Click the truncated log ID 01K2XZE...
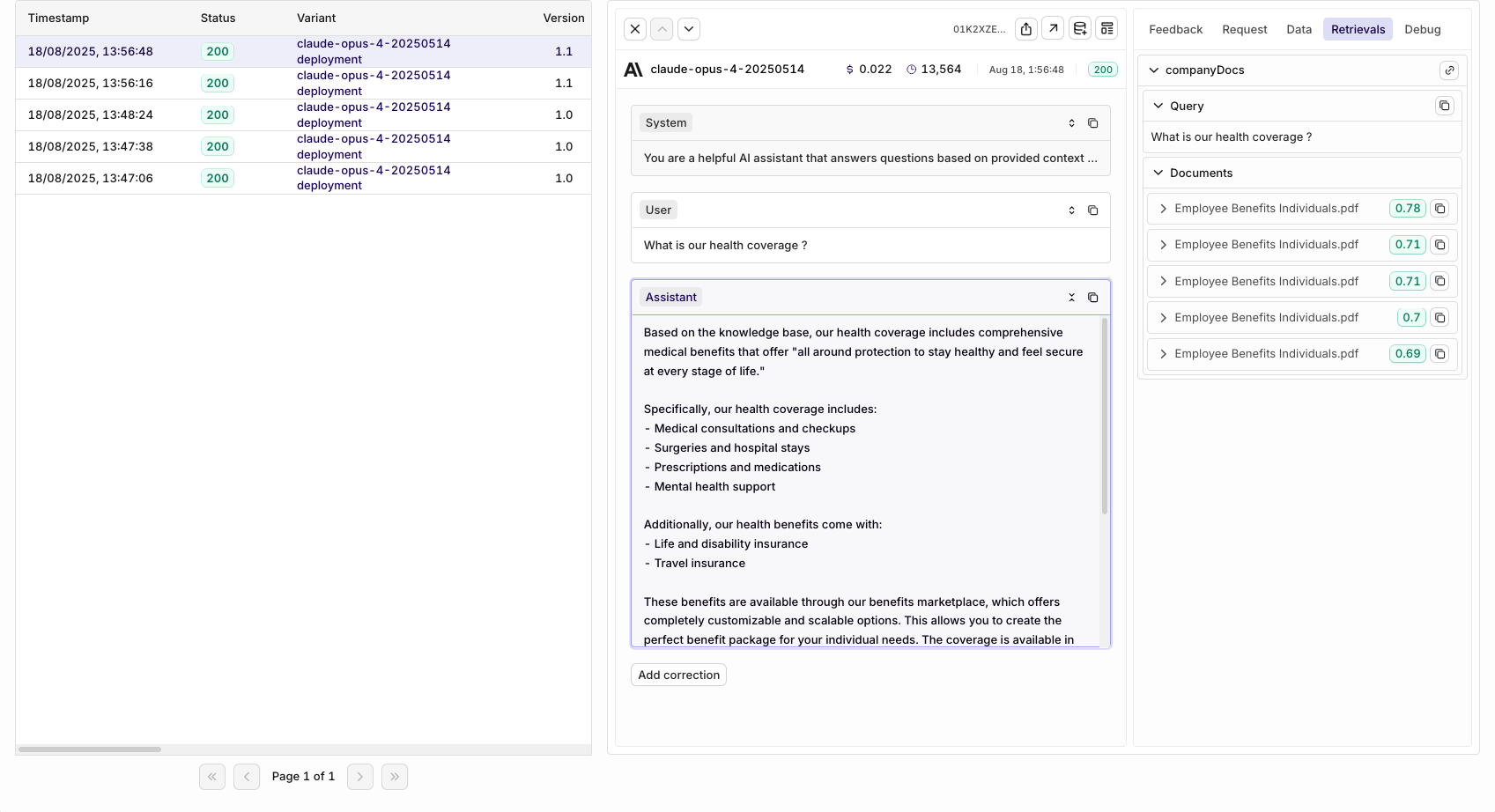 coord(979,29)
